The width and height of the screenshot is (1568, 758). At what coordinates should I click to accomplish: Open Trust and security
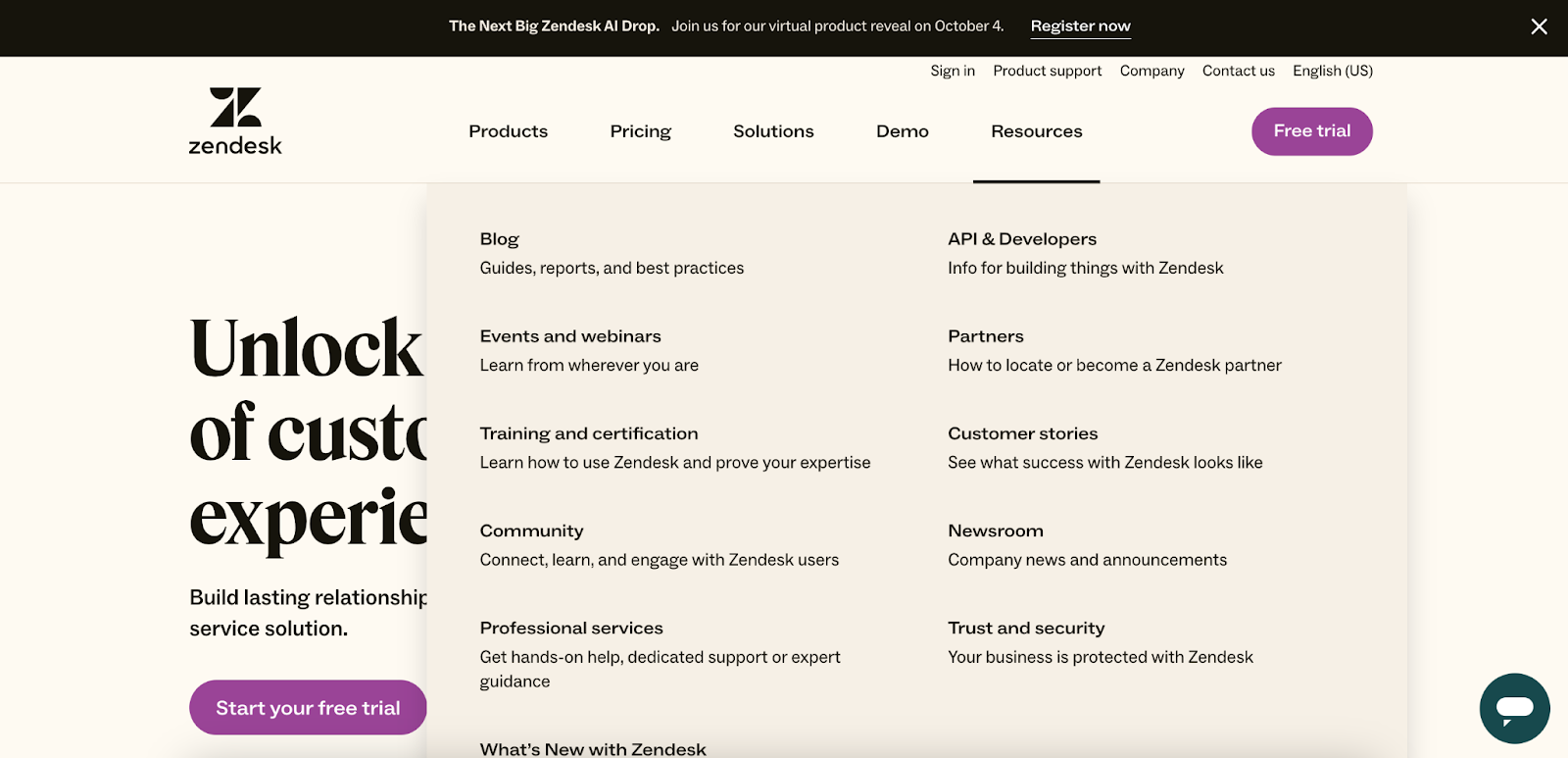1026,628
